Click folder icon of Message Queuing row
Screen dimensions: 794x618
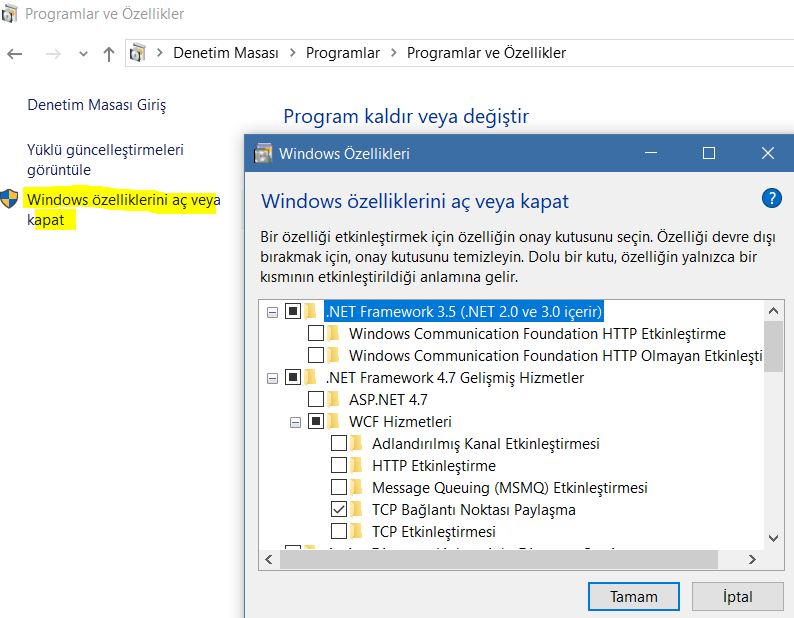tap(356, 487)
